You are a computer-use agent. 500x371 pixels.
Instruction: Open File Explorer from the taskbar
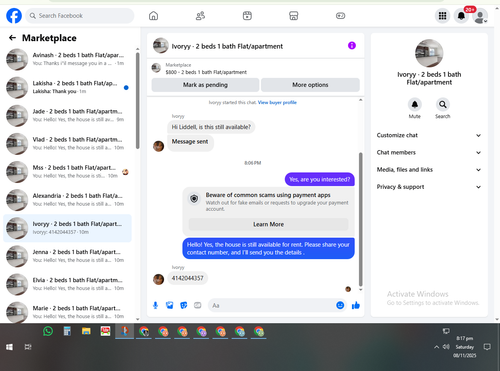click(x=86, y=331)
